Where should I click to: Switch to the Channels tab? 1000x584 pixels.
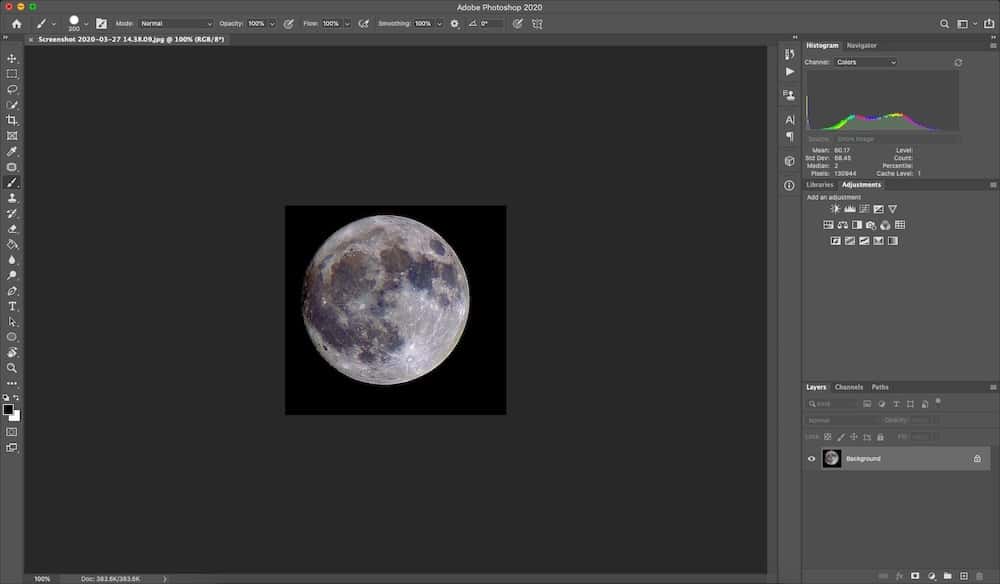(848, 387)
